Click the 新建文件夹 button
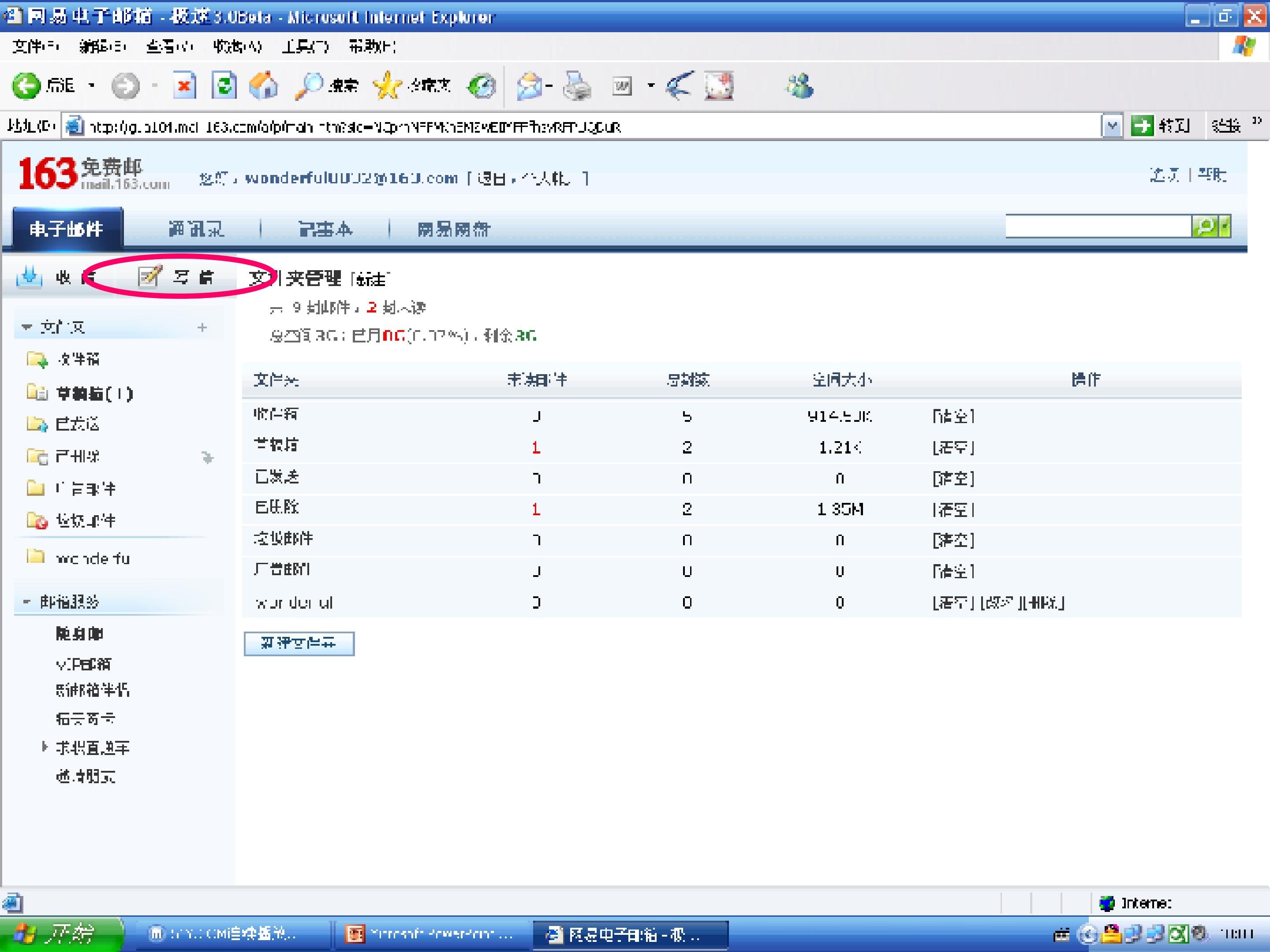1270x952 pixels. 299,643
